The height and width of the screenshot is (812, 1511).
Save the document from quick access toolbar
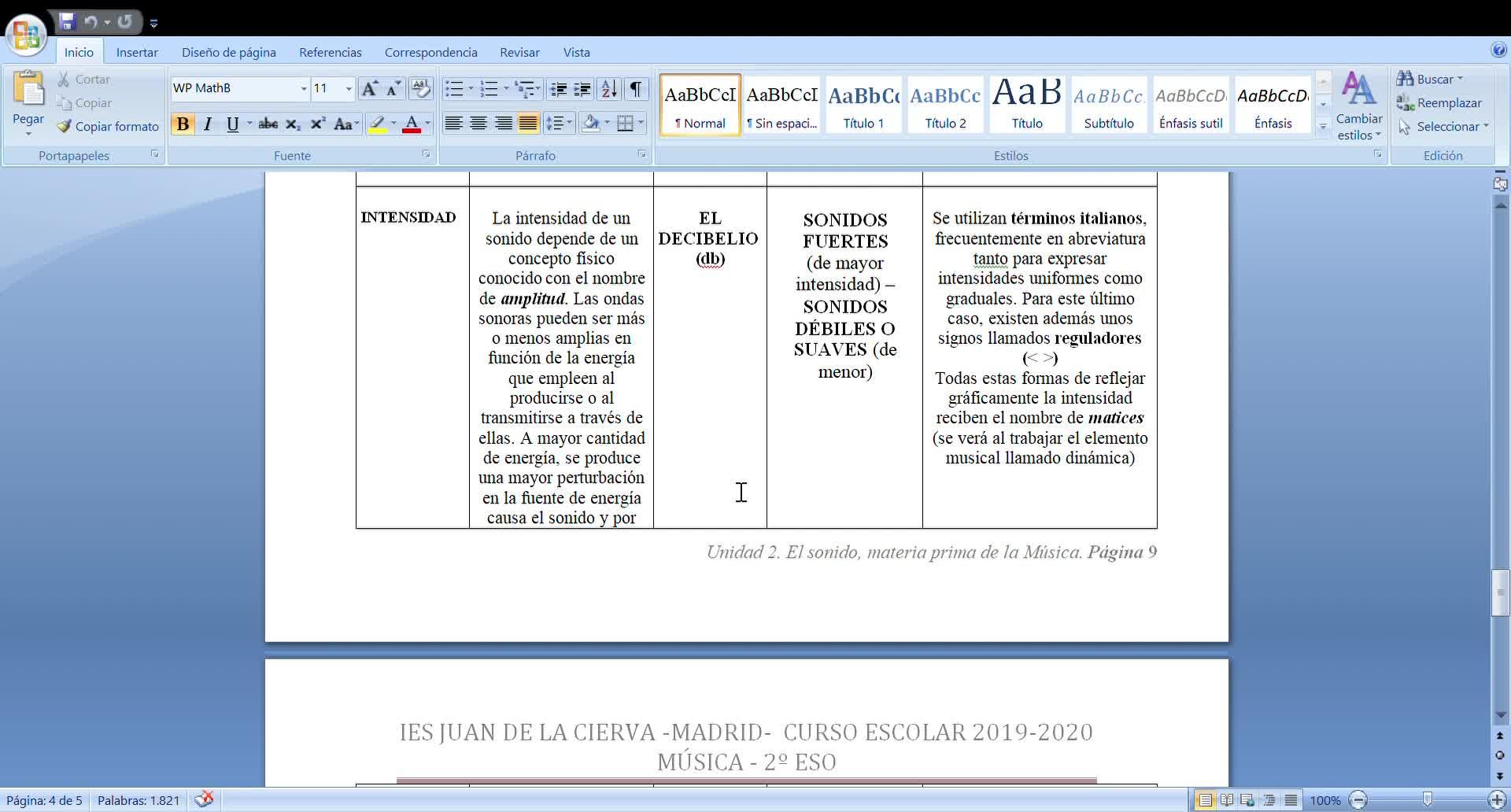coord(67,22)
